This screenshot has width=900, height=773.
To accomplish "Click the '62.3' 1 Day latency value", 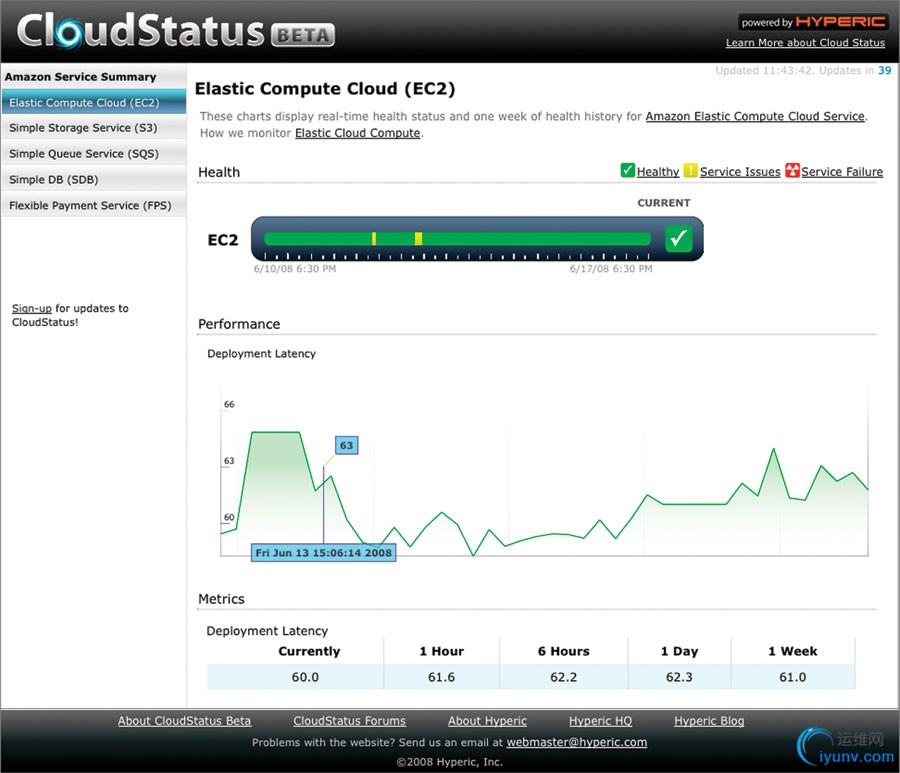I will (679, 677).
